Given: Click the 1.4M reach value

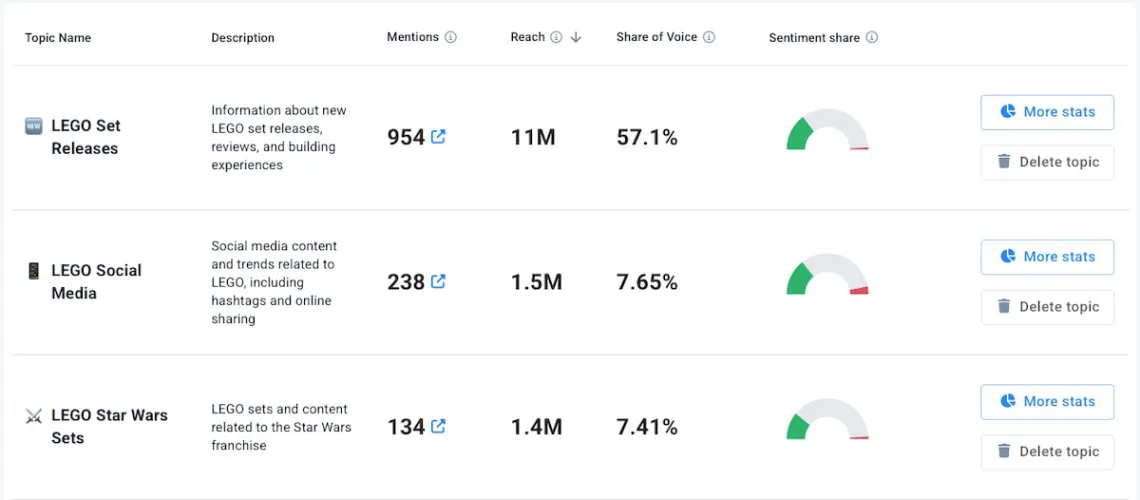Looking at the screenshot, I should tap(537, 426).
